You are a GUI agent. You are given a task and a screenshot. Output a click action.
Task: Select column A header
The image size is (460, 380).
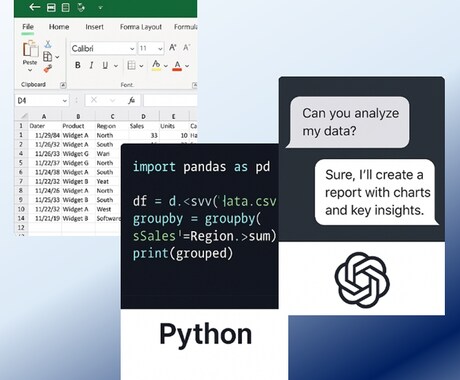pos(44,116)
